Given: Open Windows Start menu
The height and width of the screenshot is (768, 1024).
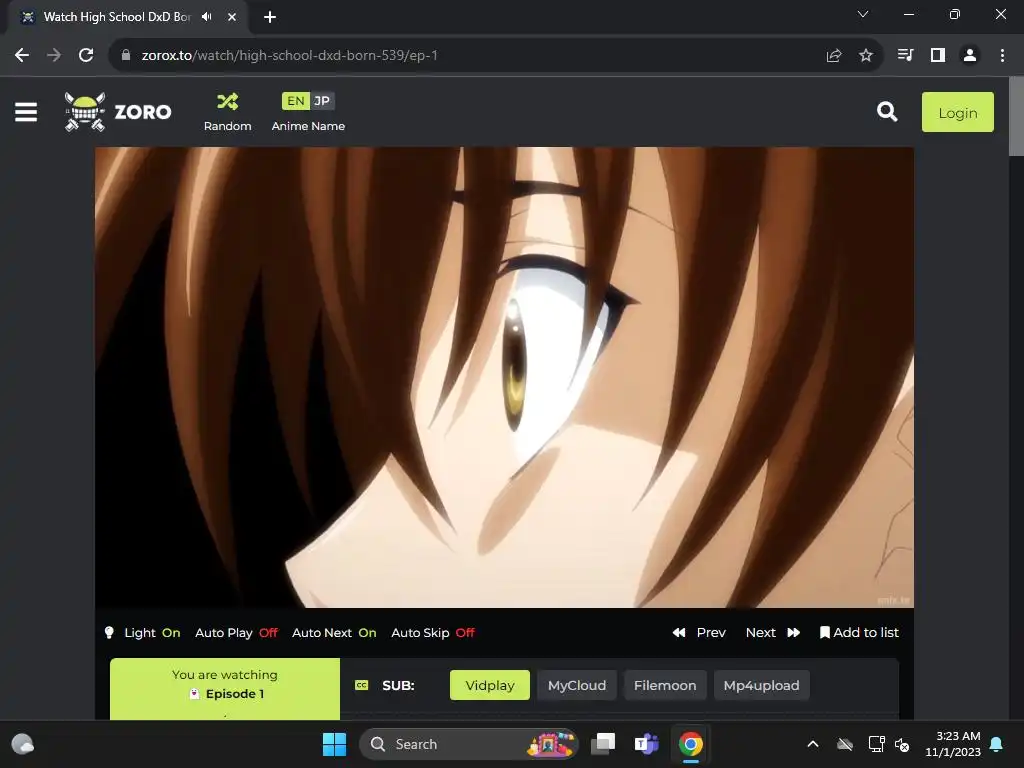Looking at the screenshot, I should point(334,744).
